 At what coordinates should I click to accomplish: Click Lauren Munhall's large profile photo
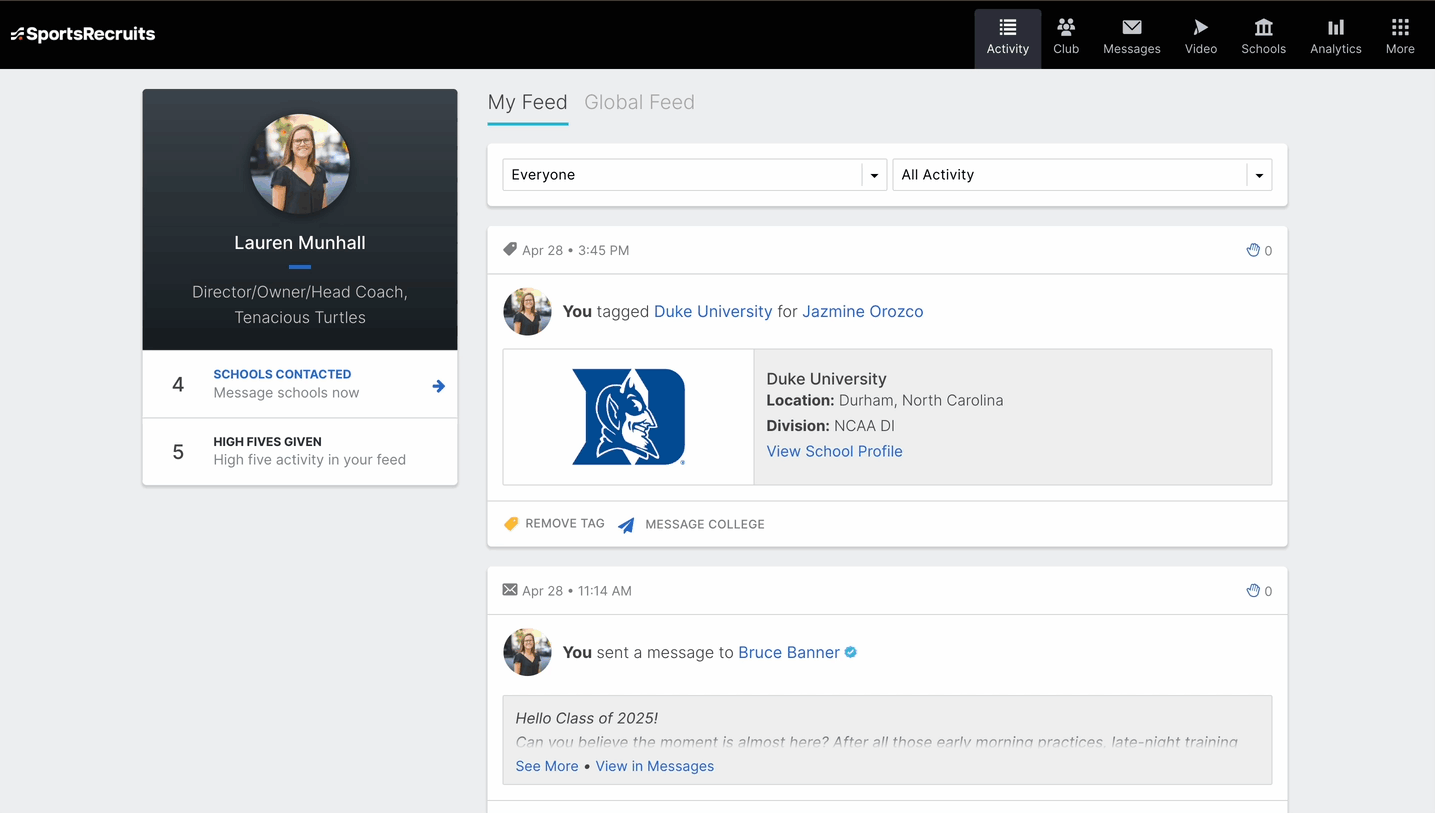[x=300, y=164]
